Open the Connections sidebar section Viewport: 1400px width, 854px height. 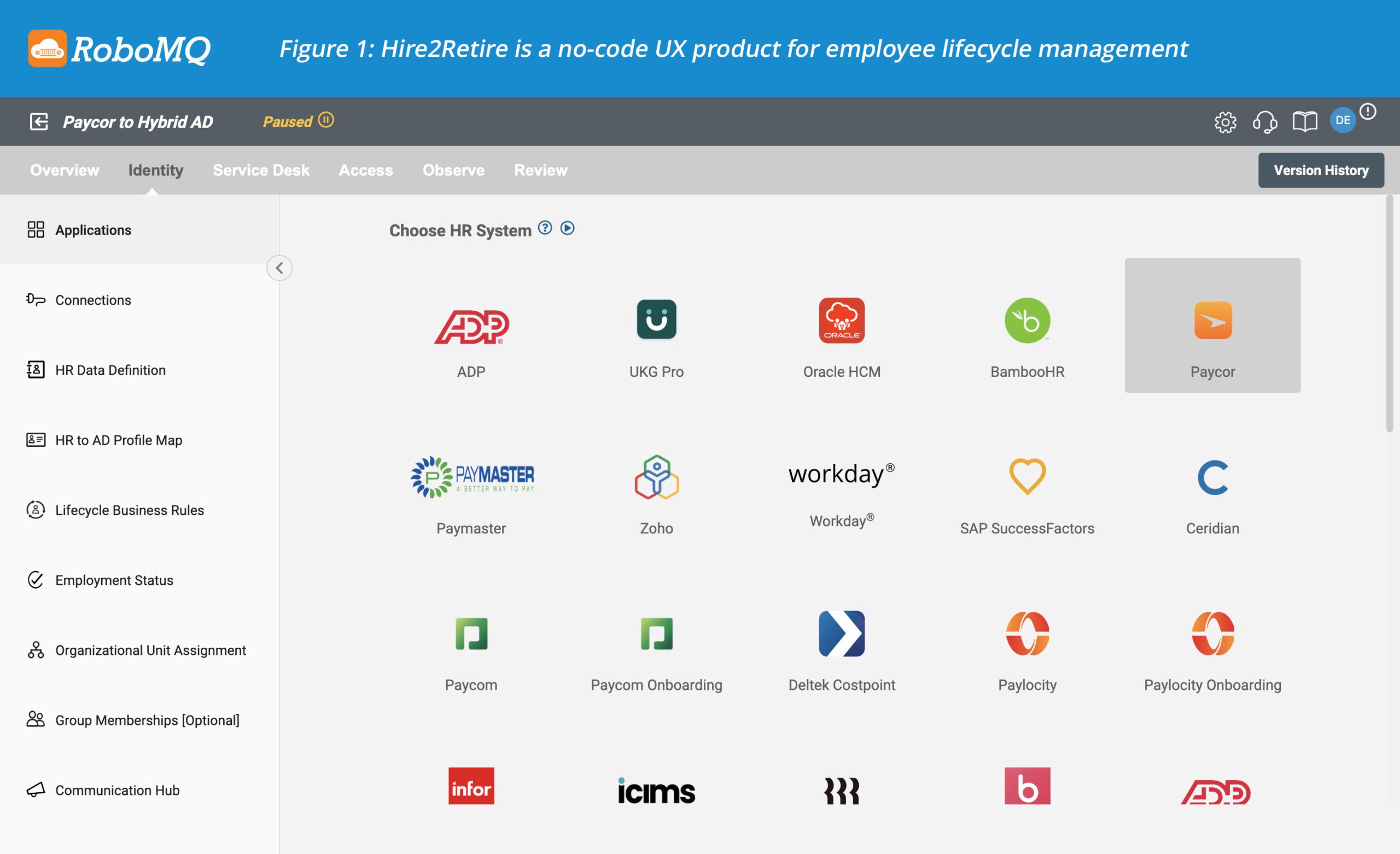pyautogui.click(x=92, y=300)
